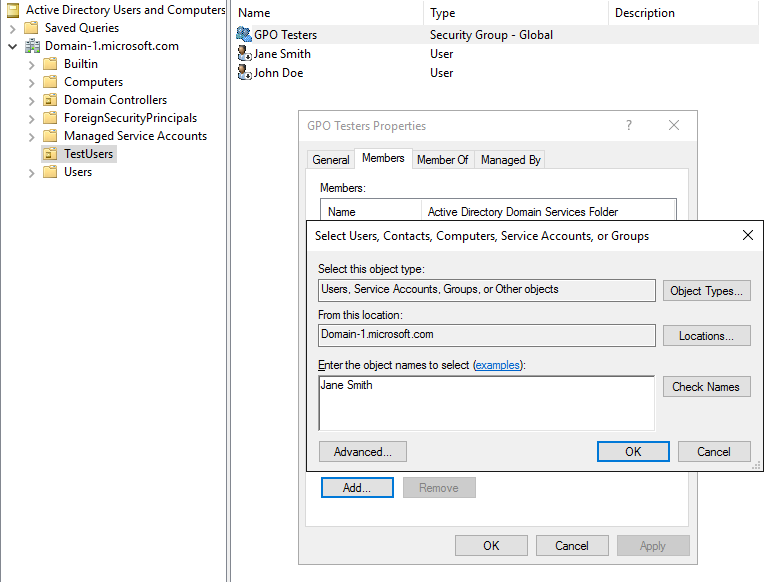779x582 pixels.
Task: Click the Users folder icon in tree
Action: pos(50,172)
